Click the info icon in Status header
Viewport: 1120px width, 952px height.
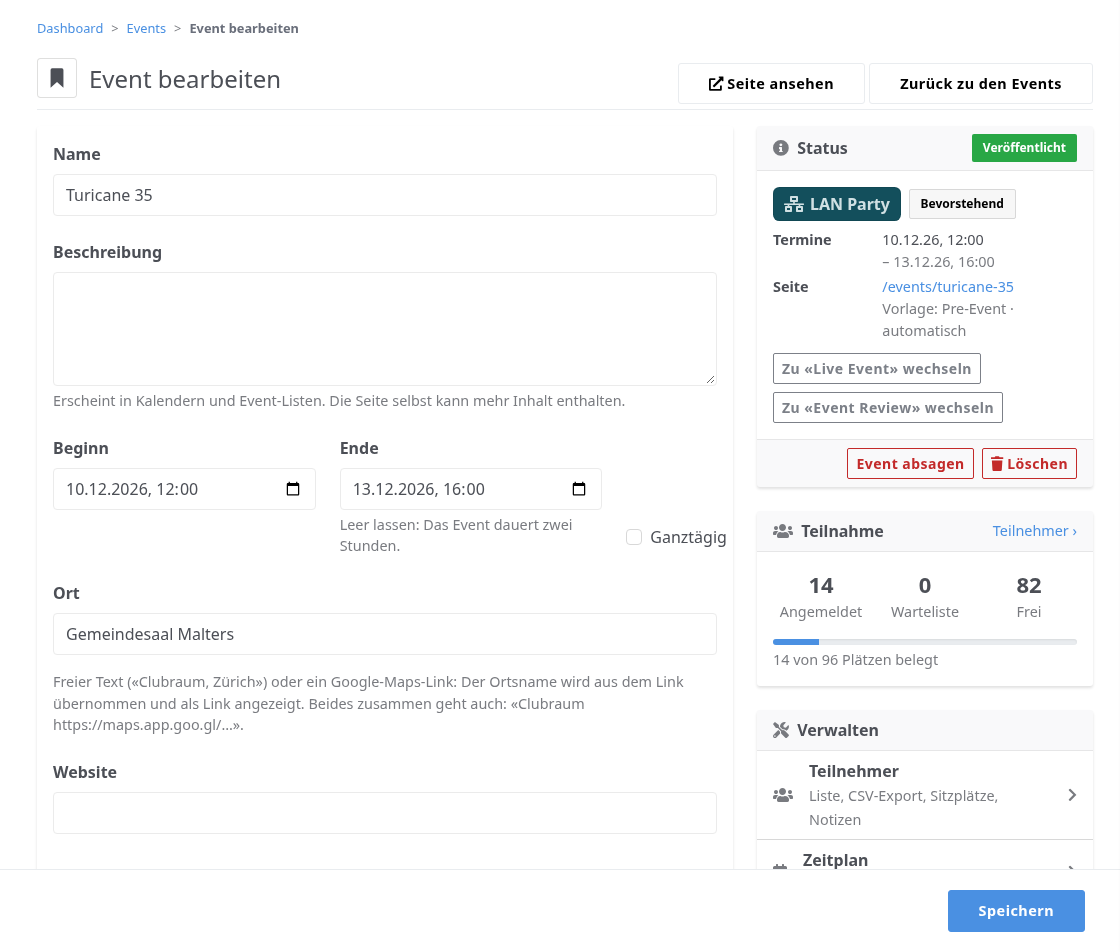point(781,148)
